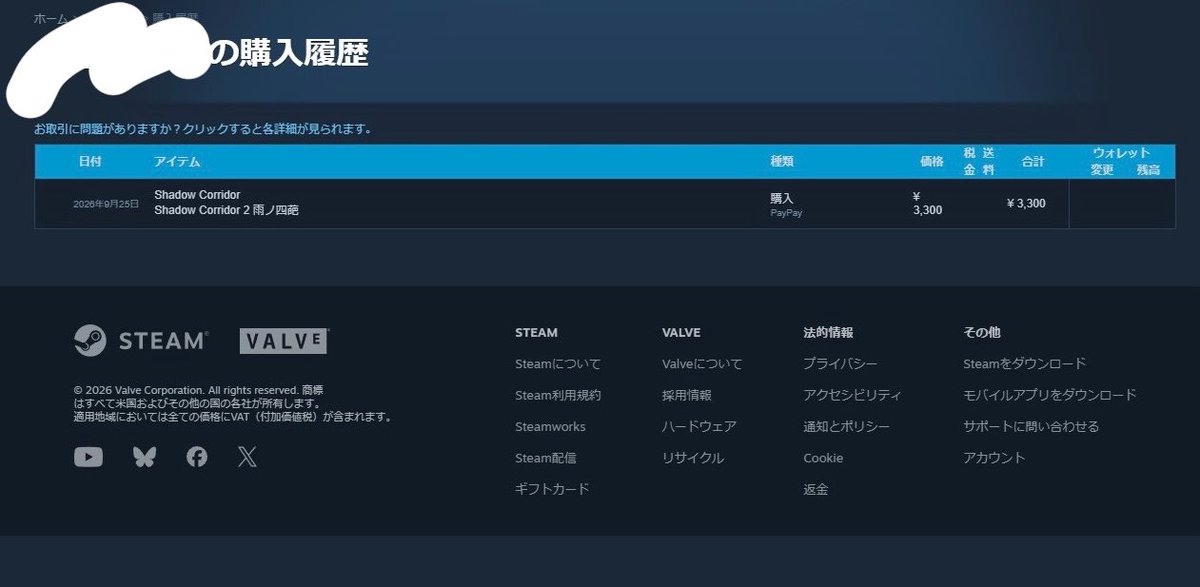Open Cookie footer link
The height and width of the screenshot is (587, 1200).
[823, 458]
